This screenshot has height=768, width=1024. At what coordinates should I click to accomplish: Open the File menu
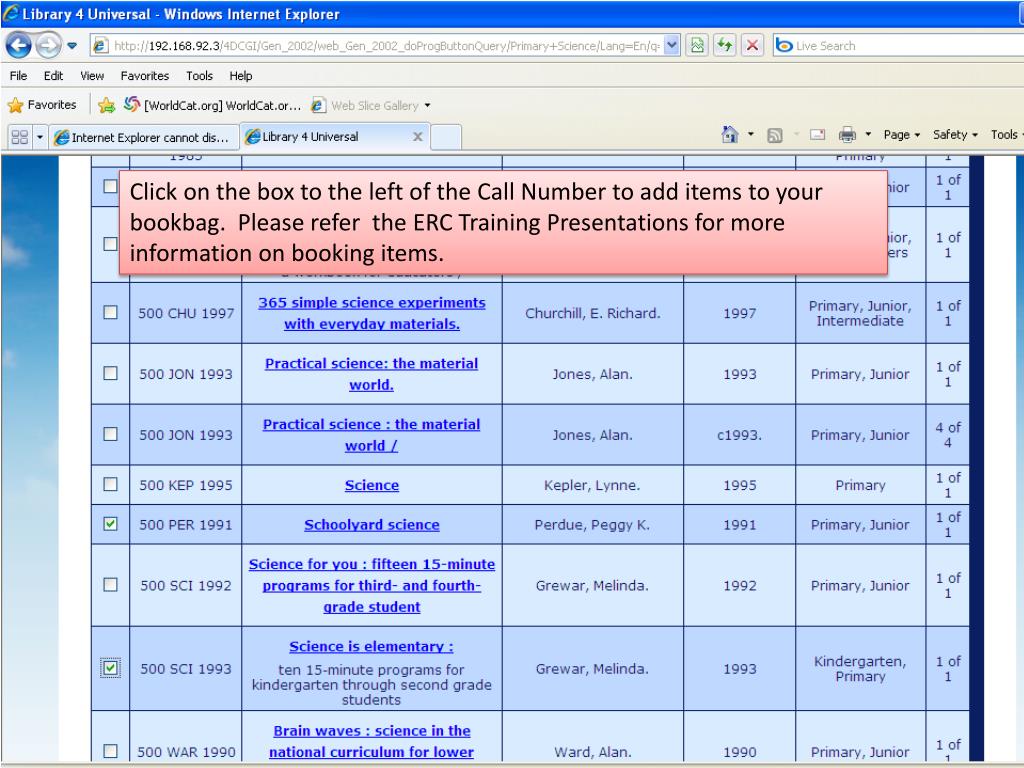tap(18, 76)
